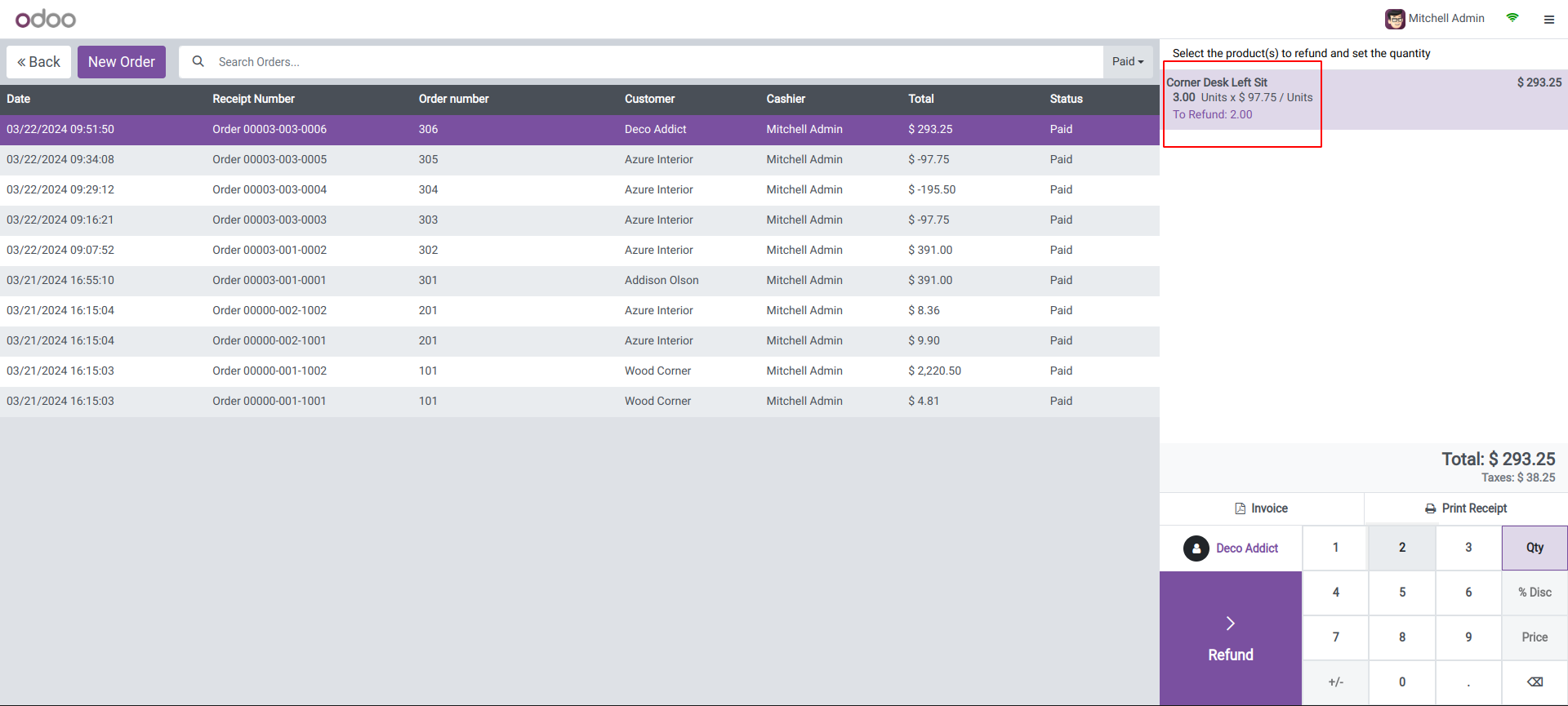Click the Mitchell Admin username at top
The image size is (1568, 706).
coord(1446,19)
